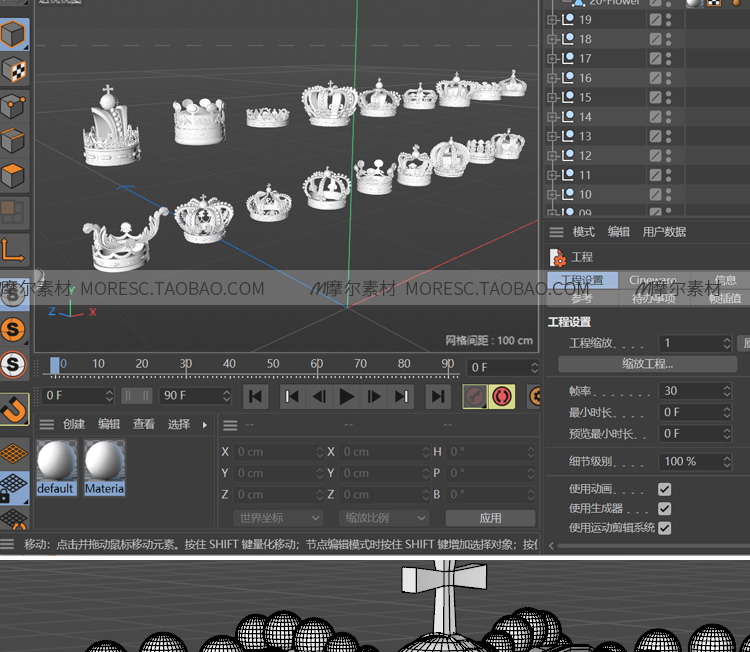Increment the 工程缩放 stepper arrows
Viewport: 750px width, 652px height.
727,343
